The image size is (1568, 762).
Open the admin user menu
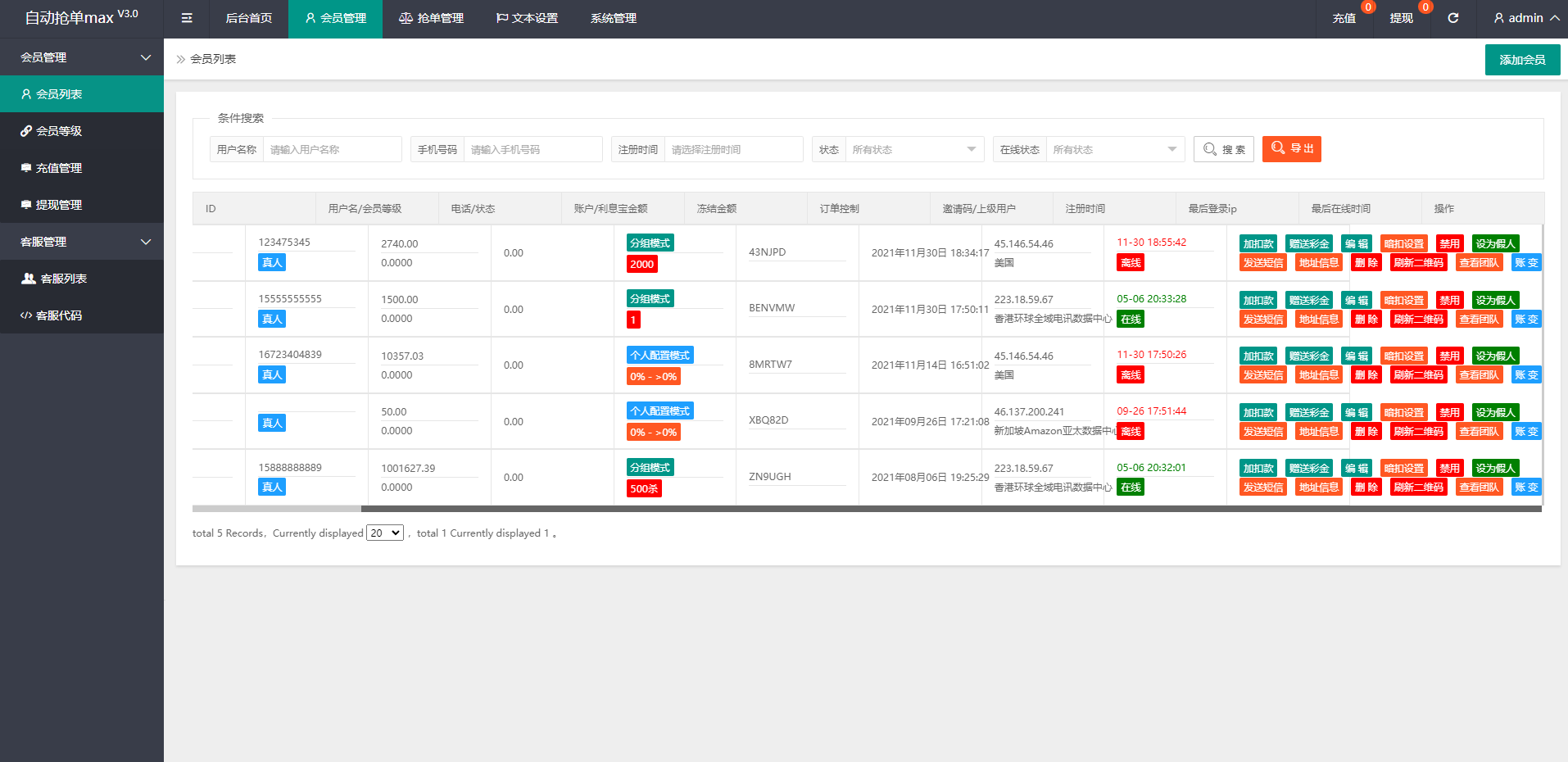[1525, 18]
